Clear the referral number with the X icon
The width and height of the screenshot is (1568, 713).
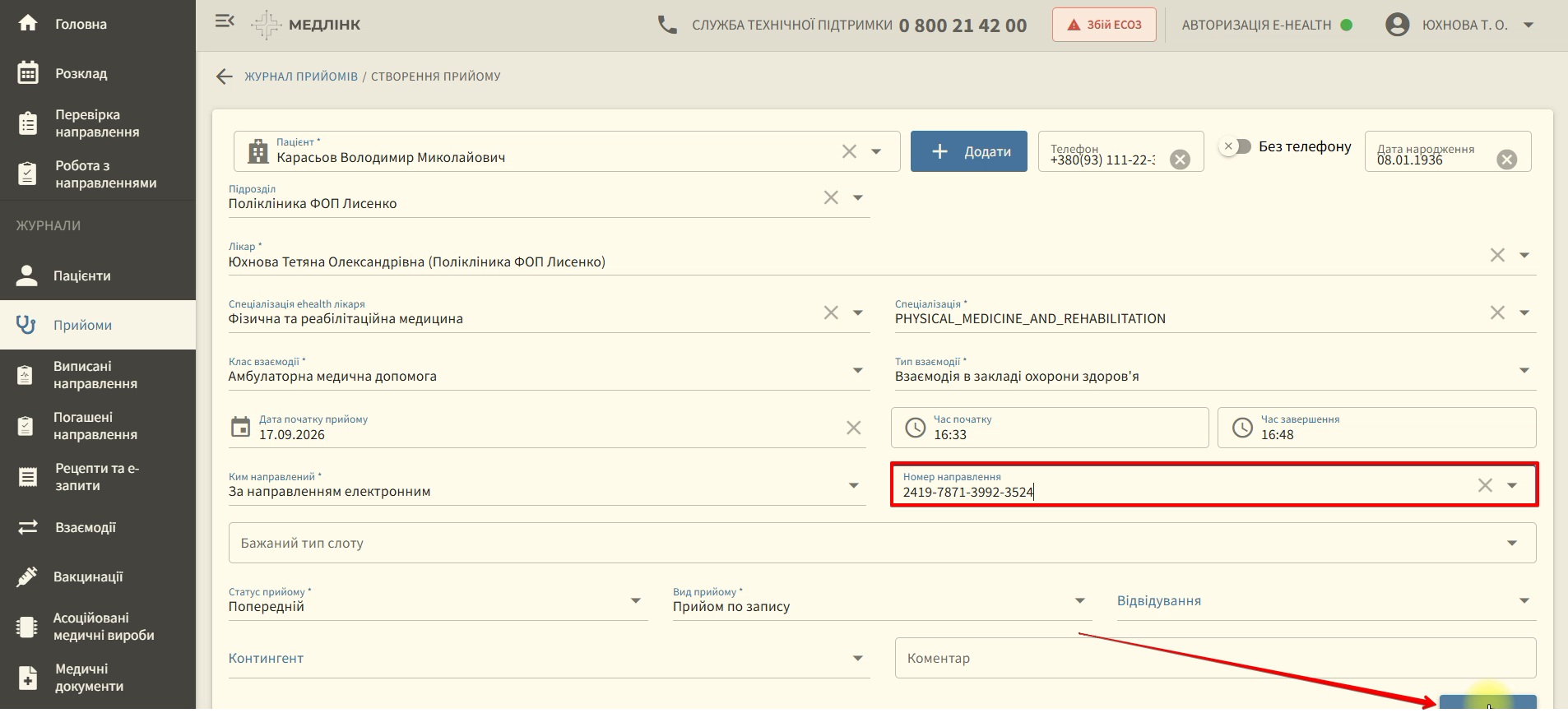click(1485, 485)
